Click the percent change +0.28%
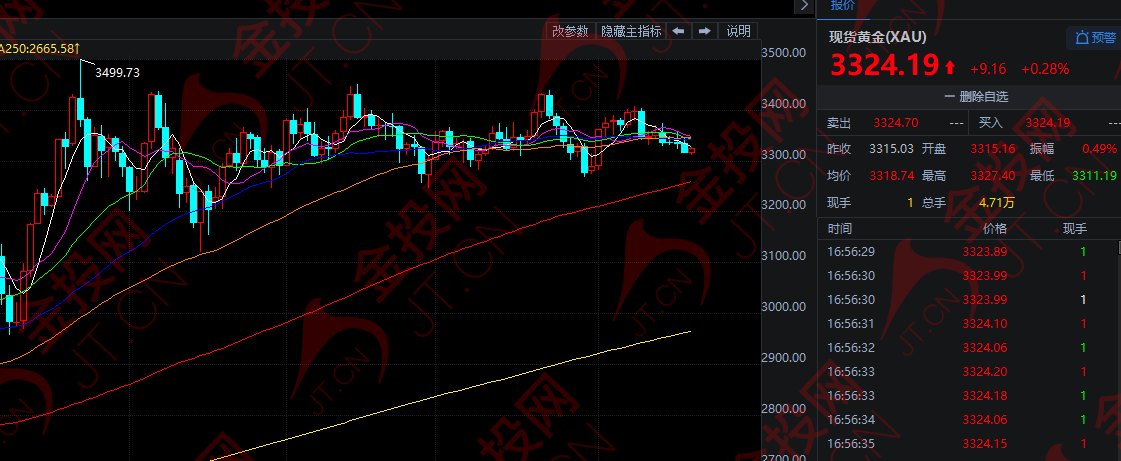The image size is (1121, 461). pyautogui.click(x=1045, y=69)
